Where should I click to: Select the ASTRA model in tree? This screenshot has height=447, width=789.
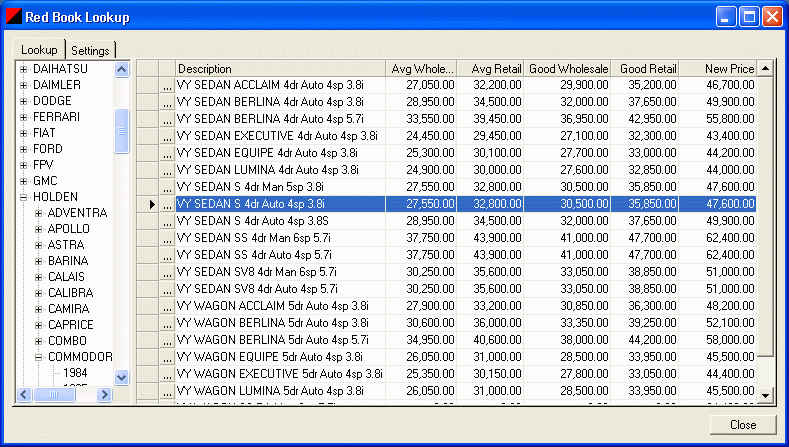coord(66,245)
